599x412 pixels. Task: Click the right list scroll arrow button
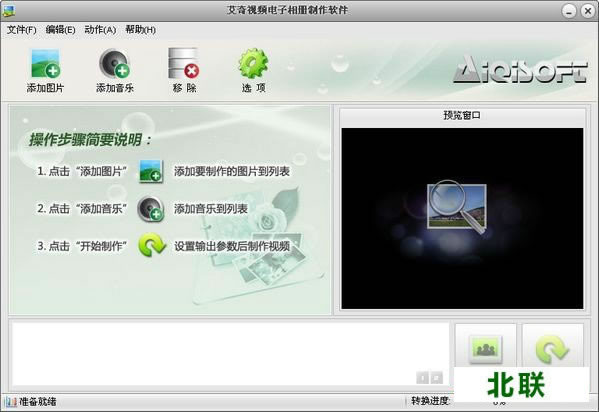[437, 378]
